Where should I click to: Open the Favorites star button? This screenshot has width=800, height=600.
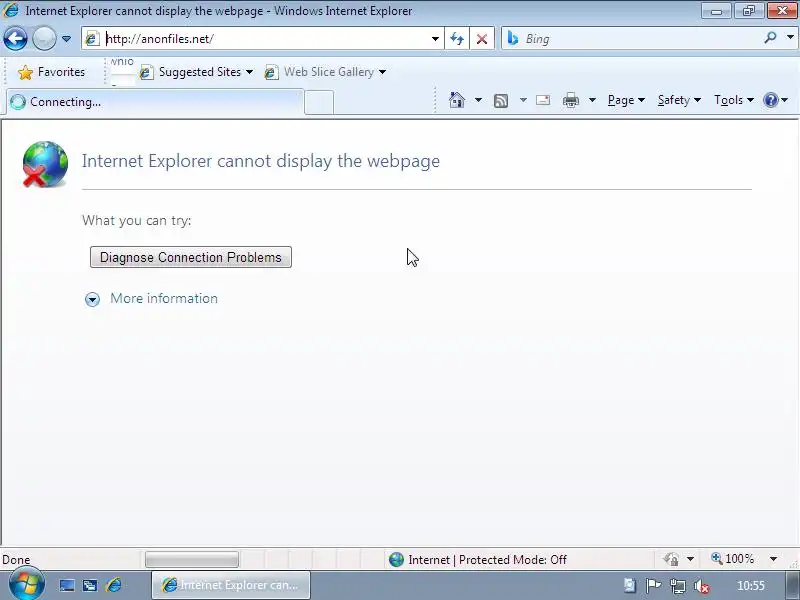52,72
